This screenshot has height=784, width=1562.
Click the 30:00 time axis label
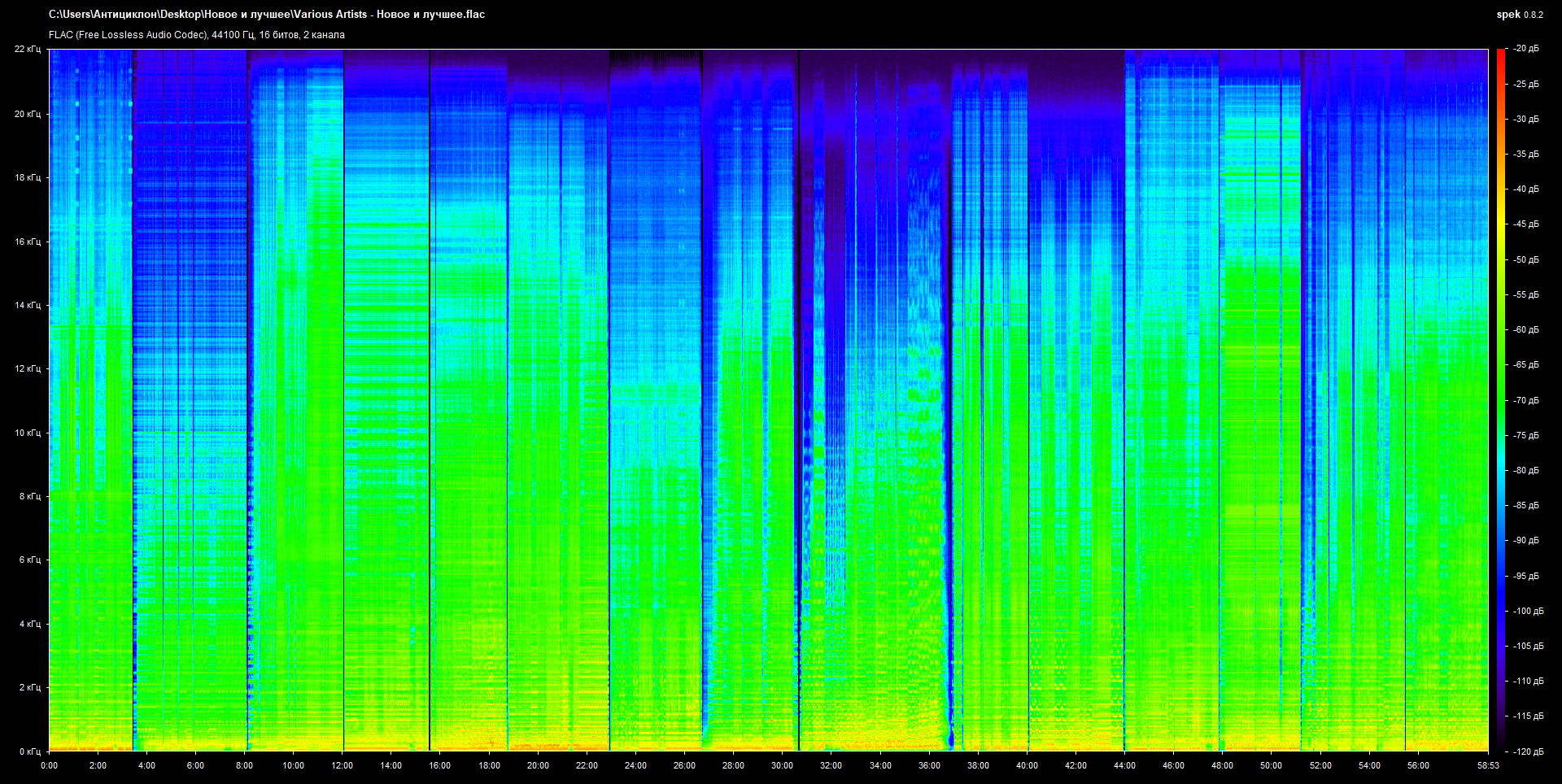782,765
